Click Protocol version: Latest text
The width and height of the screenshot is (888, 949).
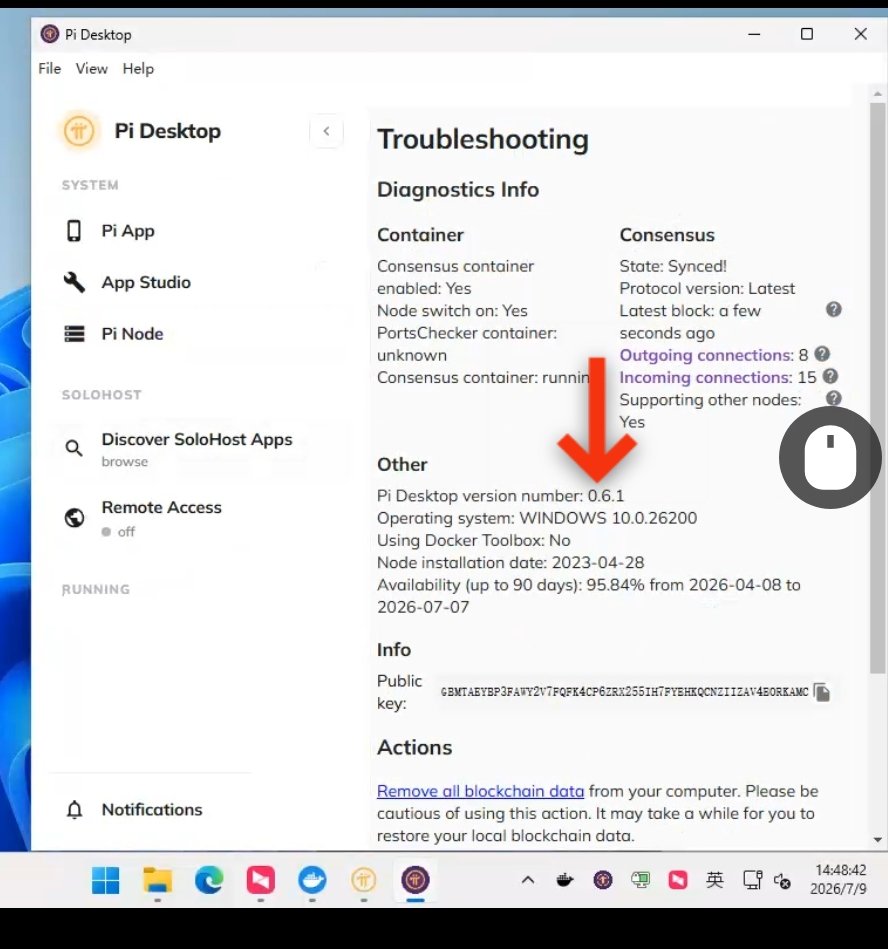point(707,288)
